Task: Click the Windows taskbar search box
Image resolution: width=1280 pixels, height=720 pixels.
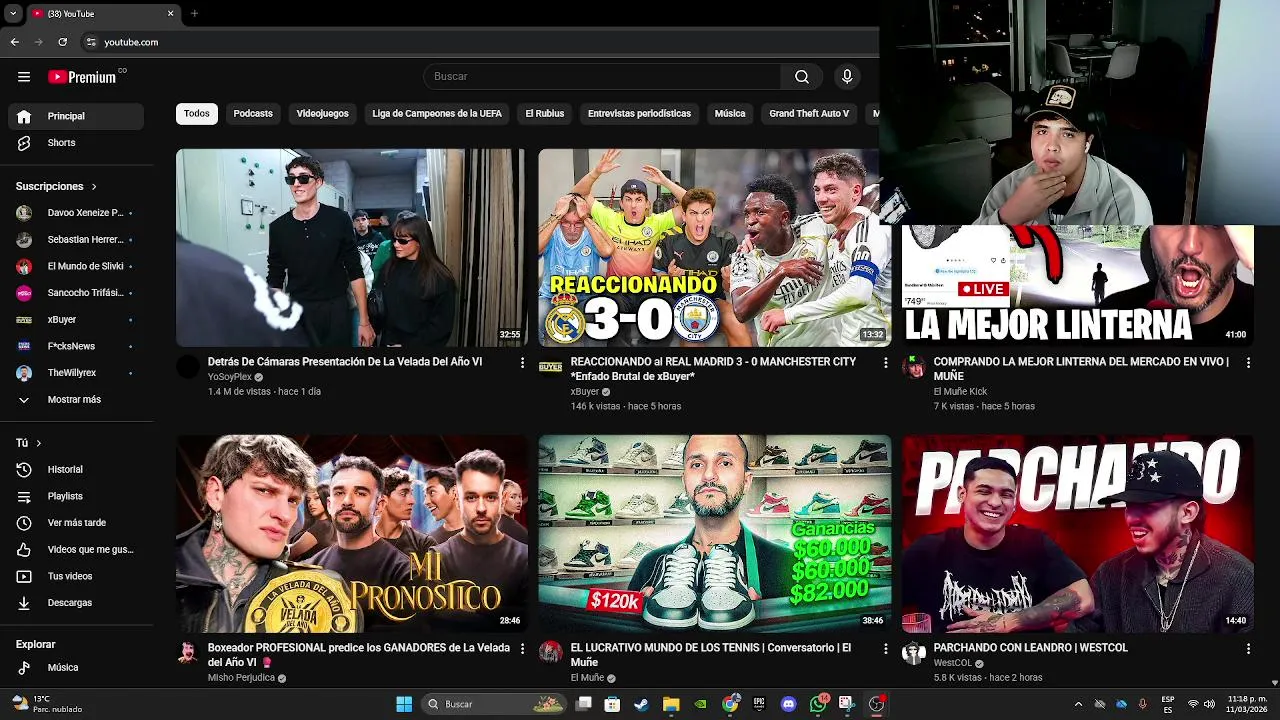Action: click(x=495, y=704)
